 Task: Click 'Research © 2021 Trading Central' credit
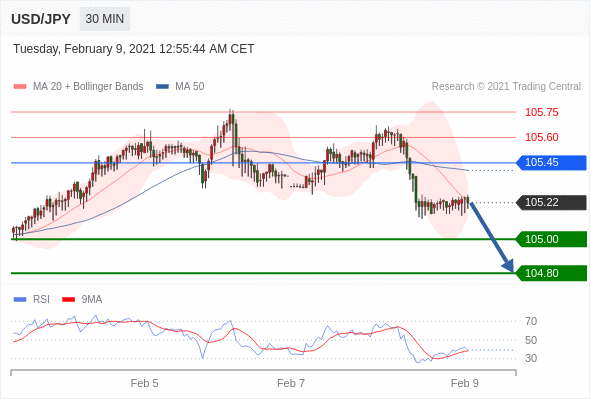506,87
